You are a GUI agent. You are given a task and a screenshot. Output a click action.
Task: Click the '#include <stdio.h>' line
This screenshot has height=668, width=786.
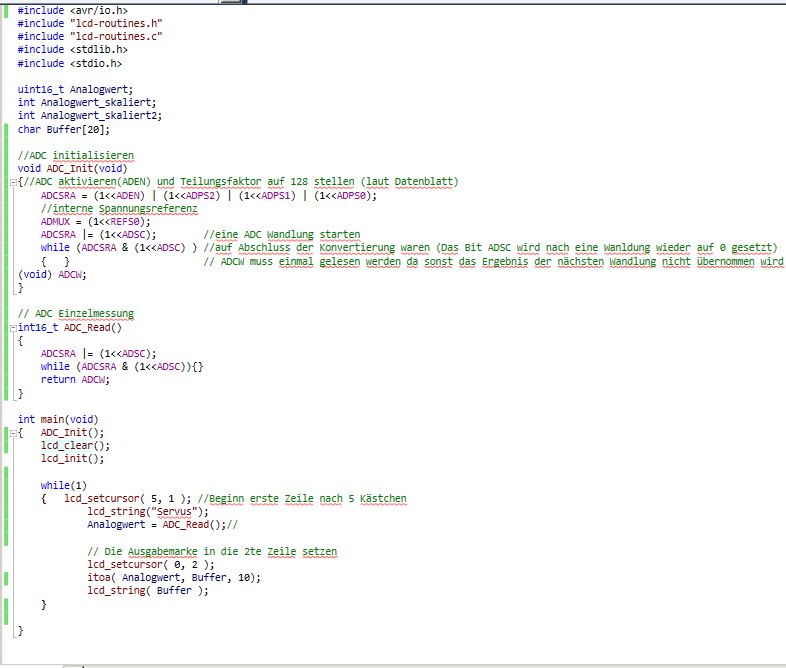coord(69,64)
